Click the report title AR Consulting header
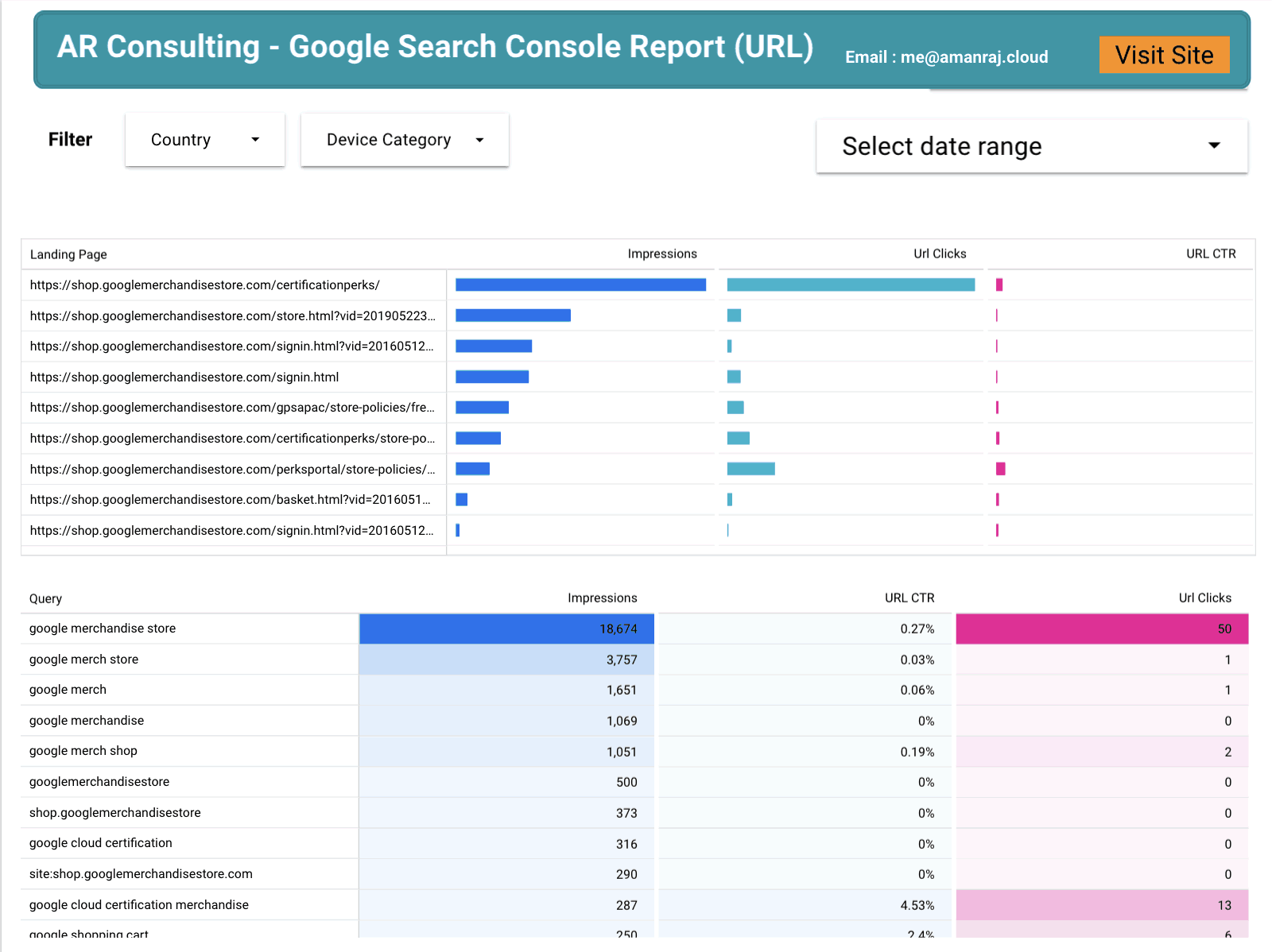Screen dimensions: 1272x952 pyautogui.click(x=435, y=47)
